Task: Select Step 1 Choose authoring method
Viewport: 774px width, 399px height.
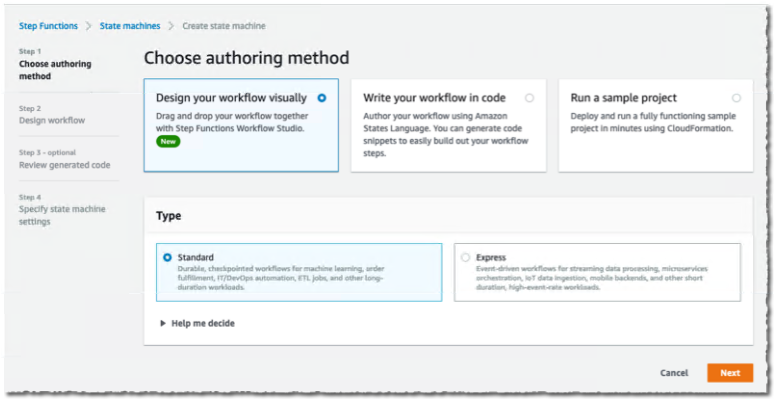Action: (x=55, y=64)
